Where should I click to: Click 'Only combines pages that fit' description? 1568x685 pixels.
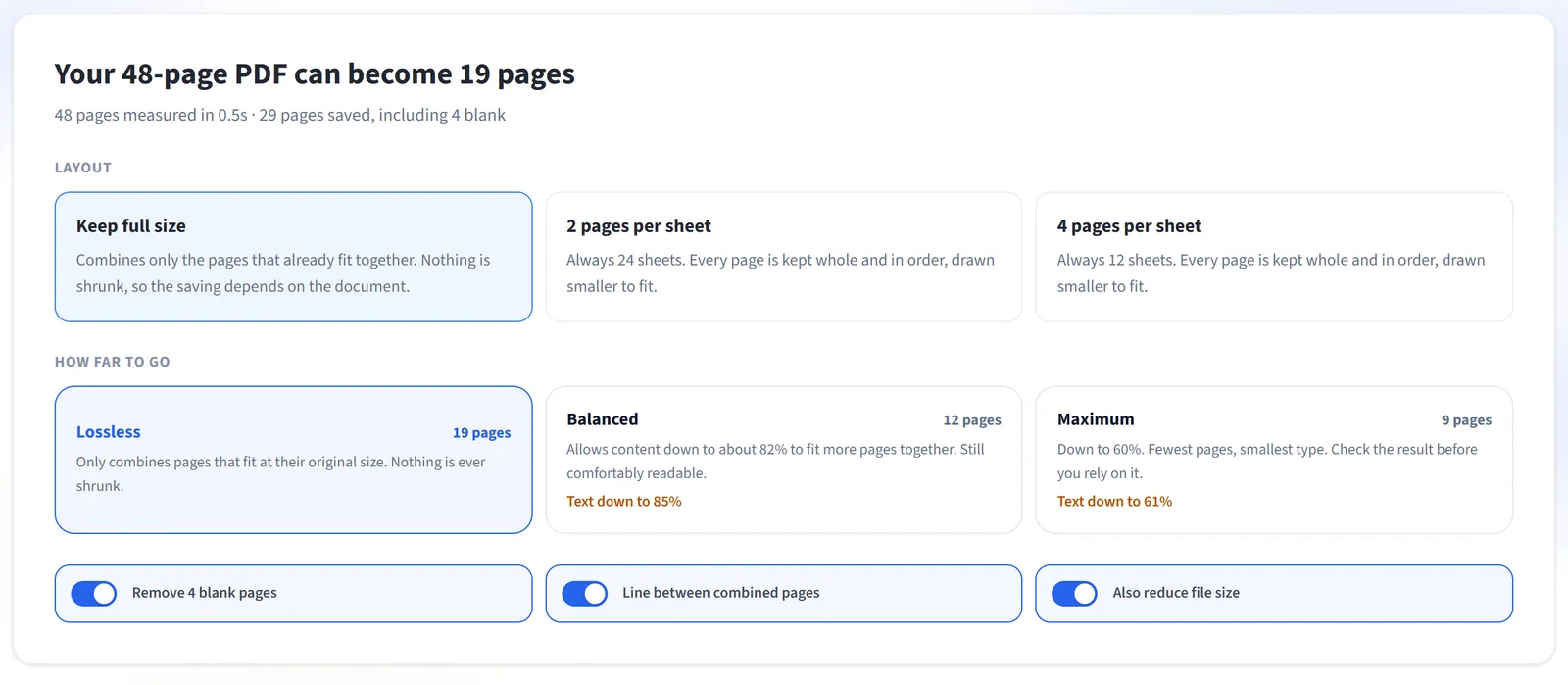pyautogui.click(x=281, y=473)
